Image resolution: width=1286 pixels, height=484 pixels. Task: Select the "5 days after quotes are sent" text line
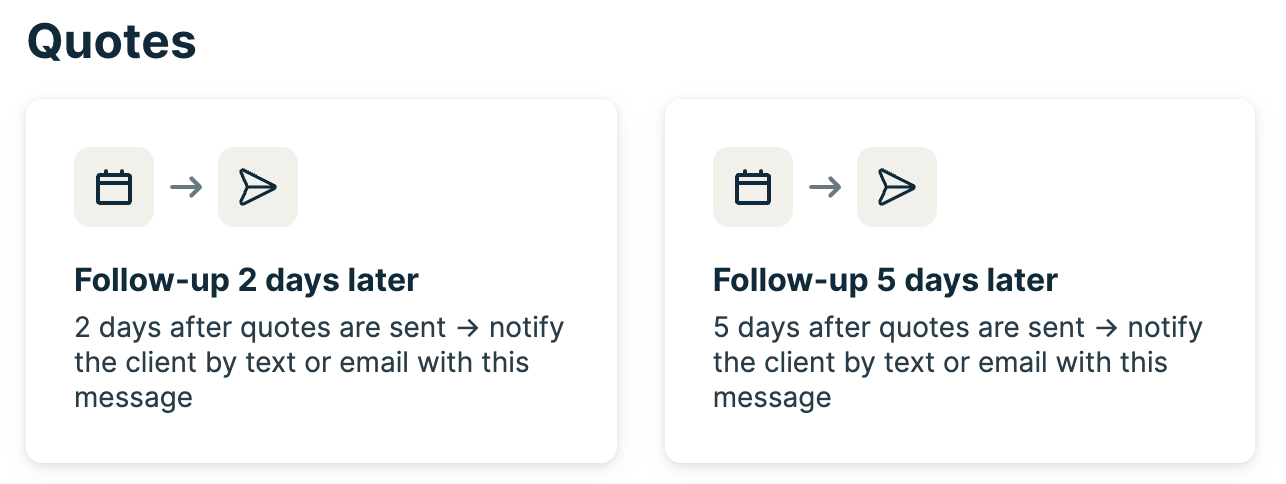898,328
